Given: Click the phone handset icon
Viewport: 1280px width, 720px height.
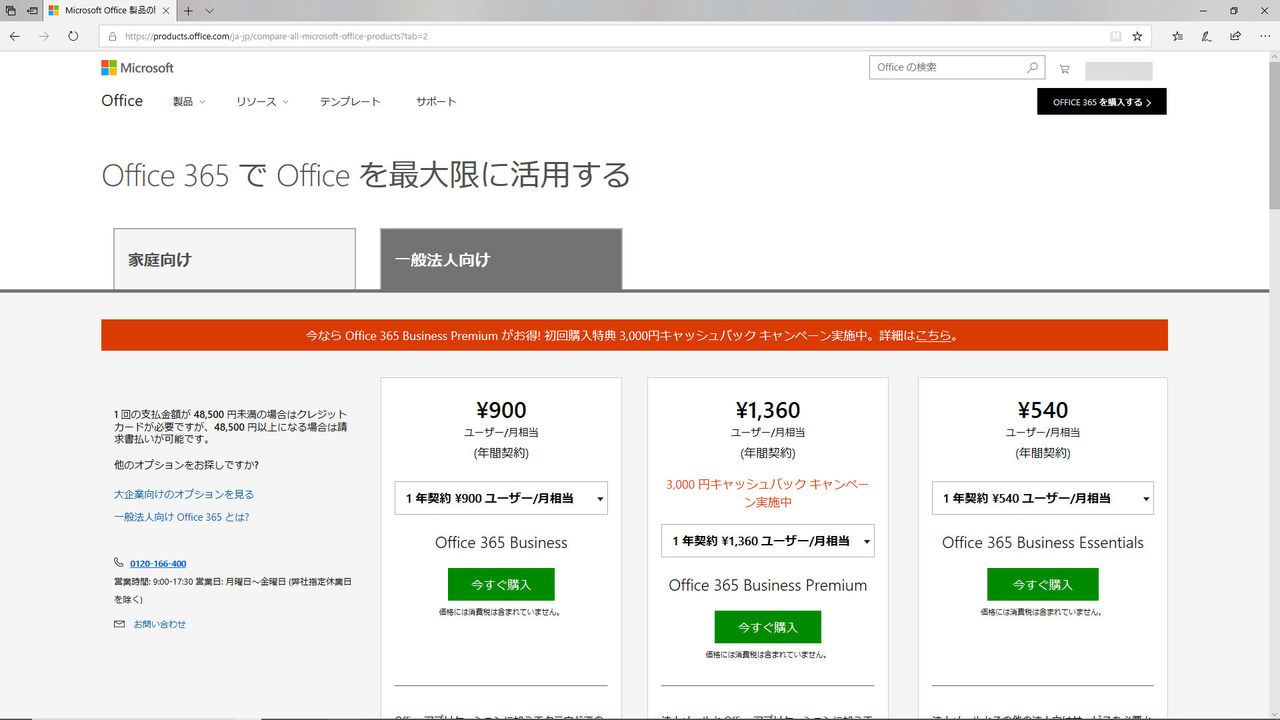Looking at the screenshot, I should click(x=119, y=563).
